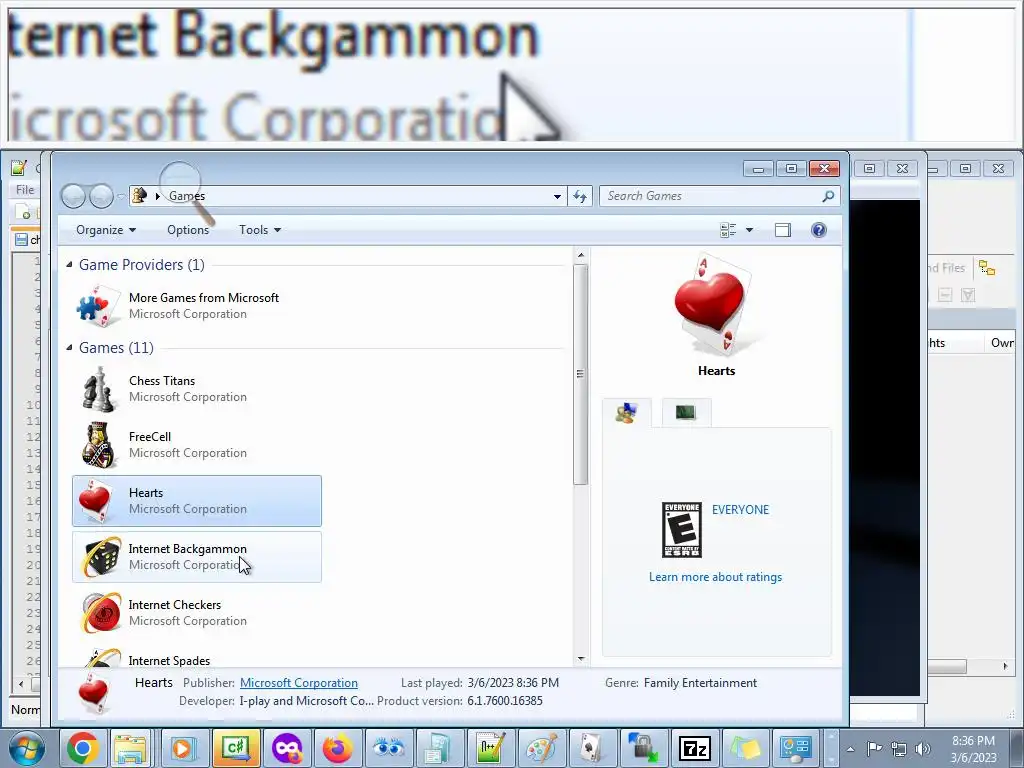The height and width of the screenshot is (768, 1024).
Task: Show hidden tray icons arrow
Action: pyautogui.click(x=850, y=749)
